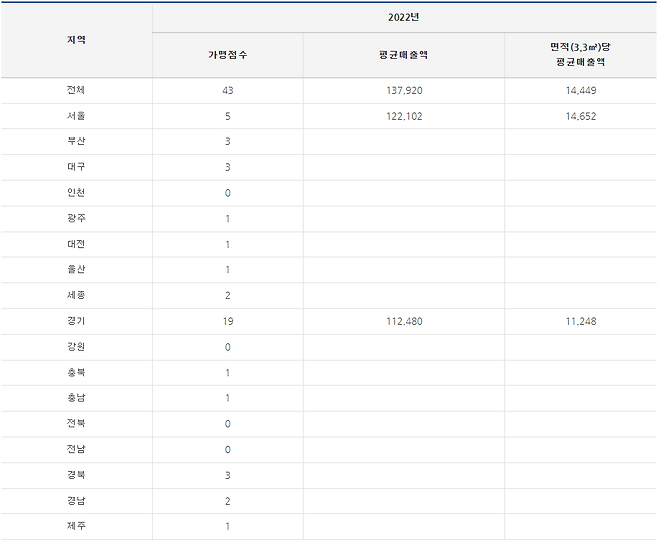Viewport: 658px width, 542px height.
Task: Click the 부산 region label
Action: point(76,141)
